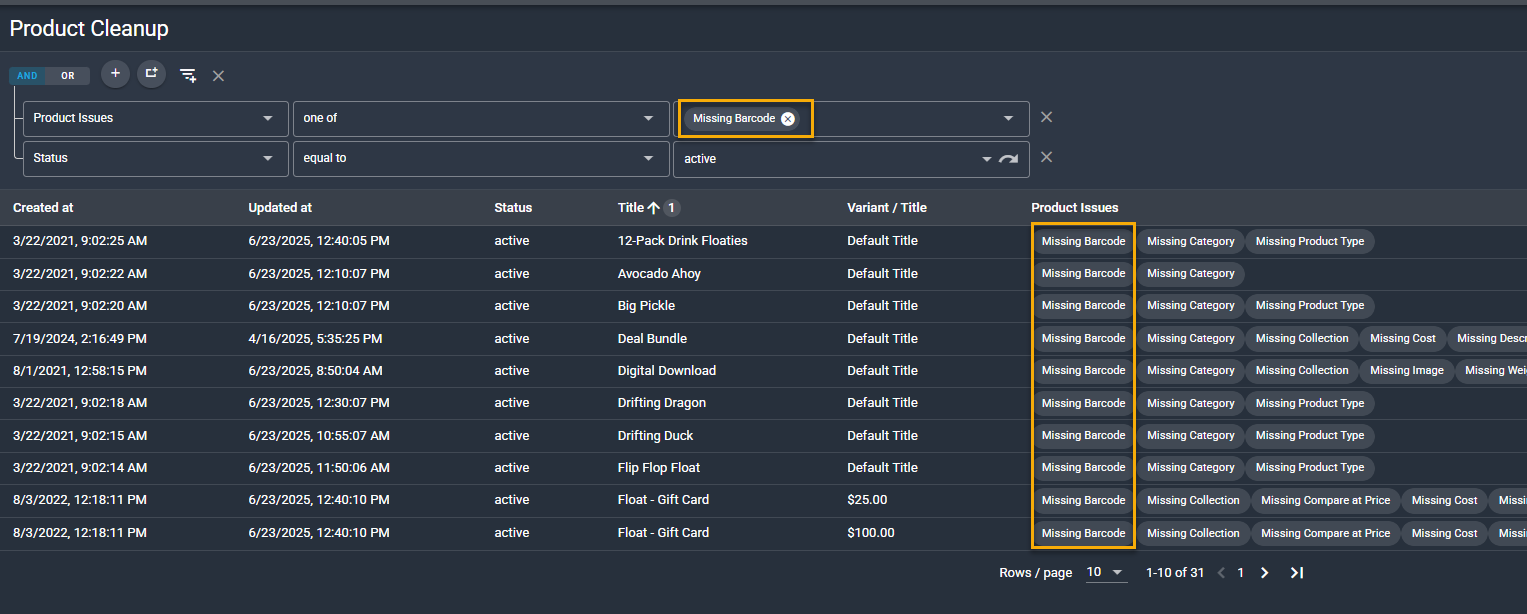Remove the Missing Barcode chip from the filter
This screenshot has width=1527, height=614.
(788, 118)
